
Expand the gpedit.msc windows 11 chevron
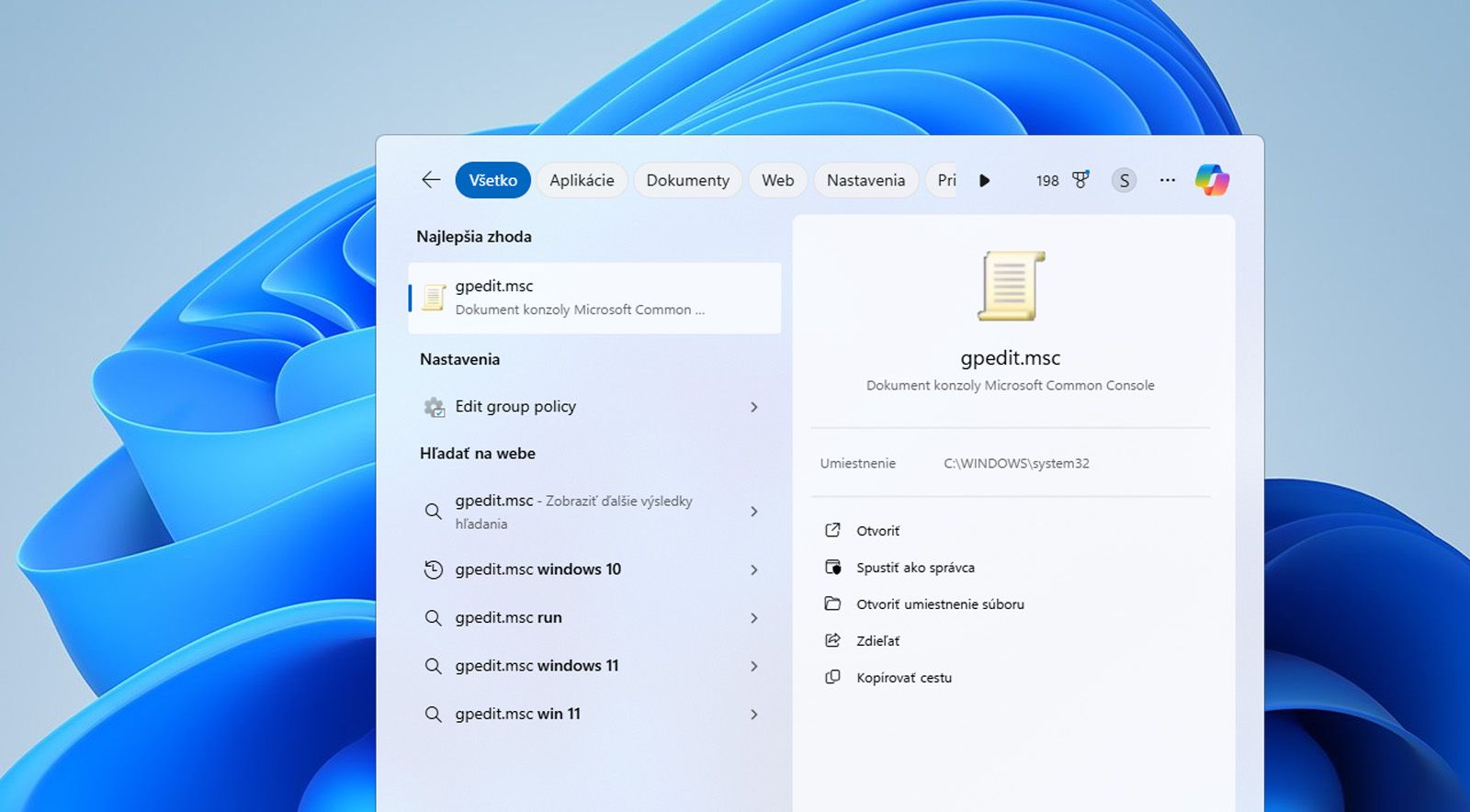coord(754,666)
